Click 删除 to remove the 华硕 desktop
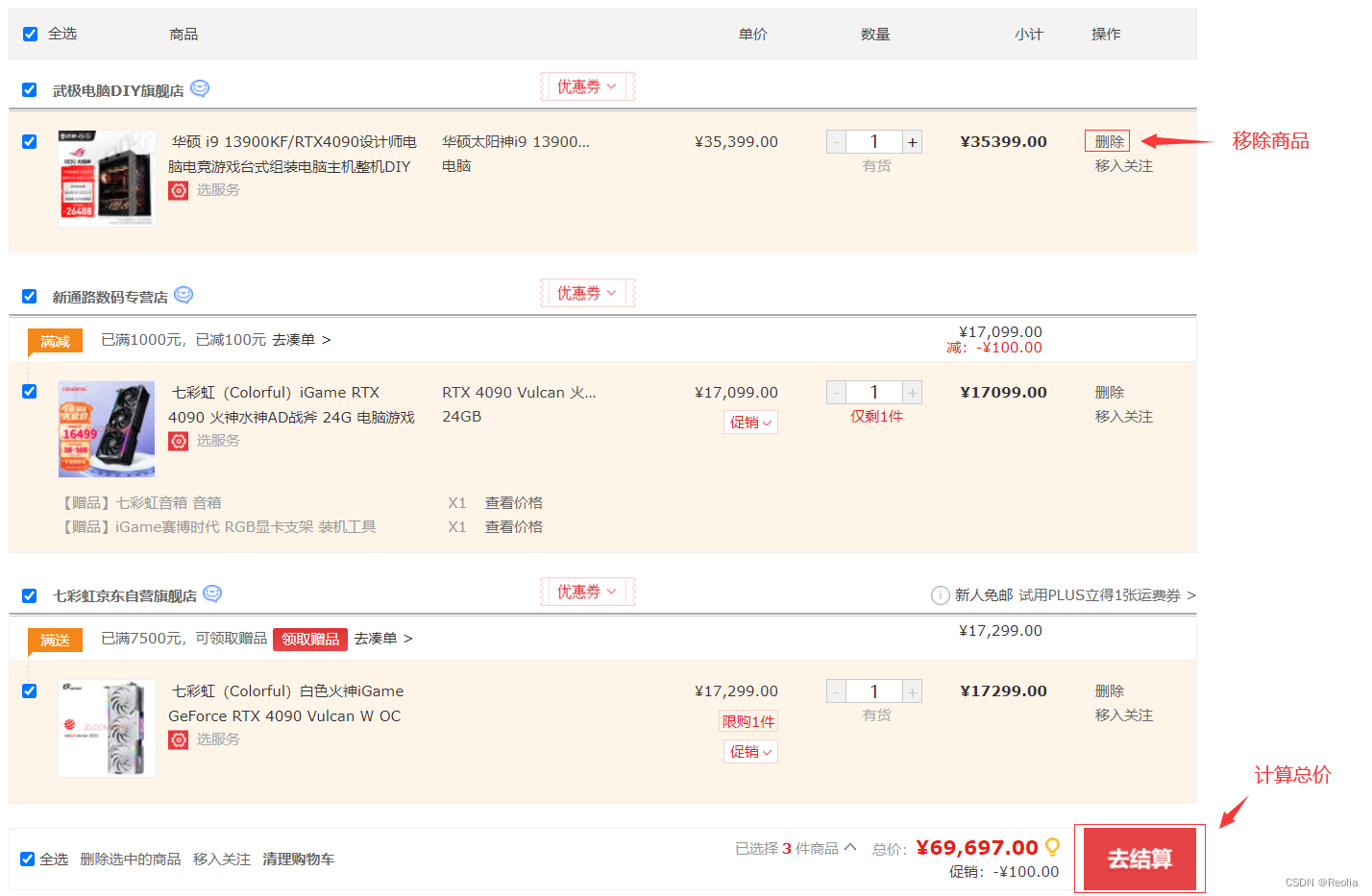 (1107, 140)
